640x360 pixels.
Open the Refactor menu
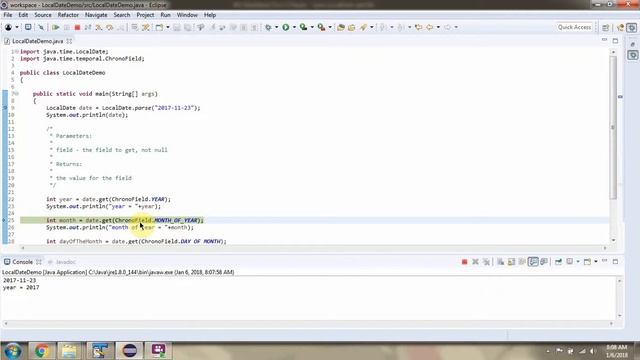(68, 15)
